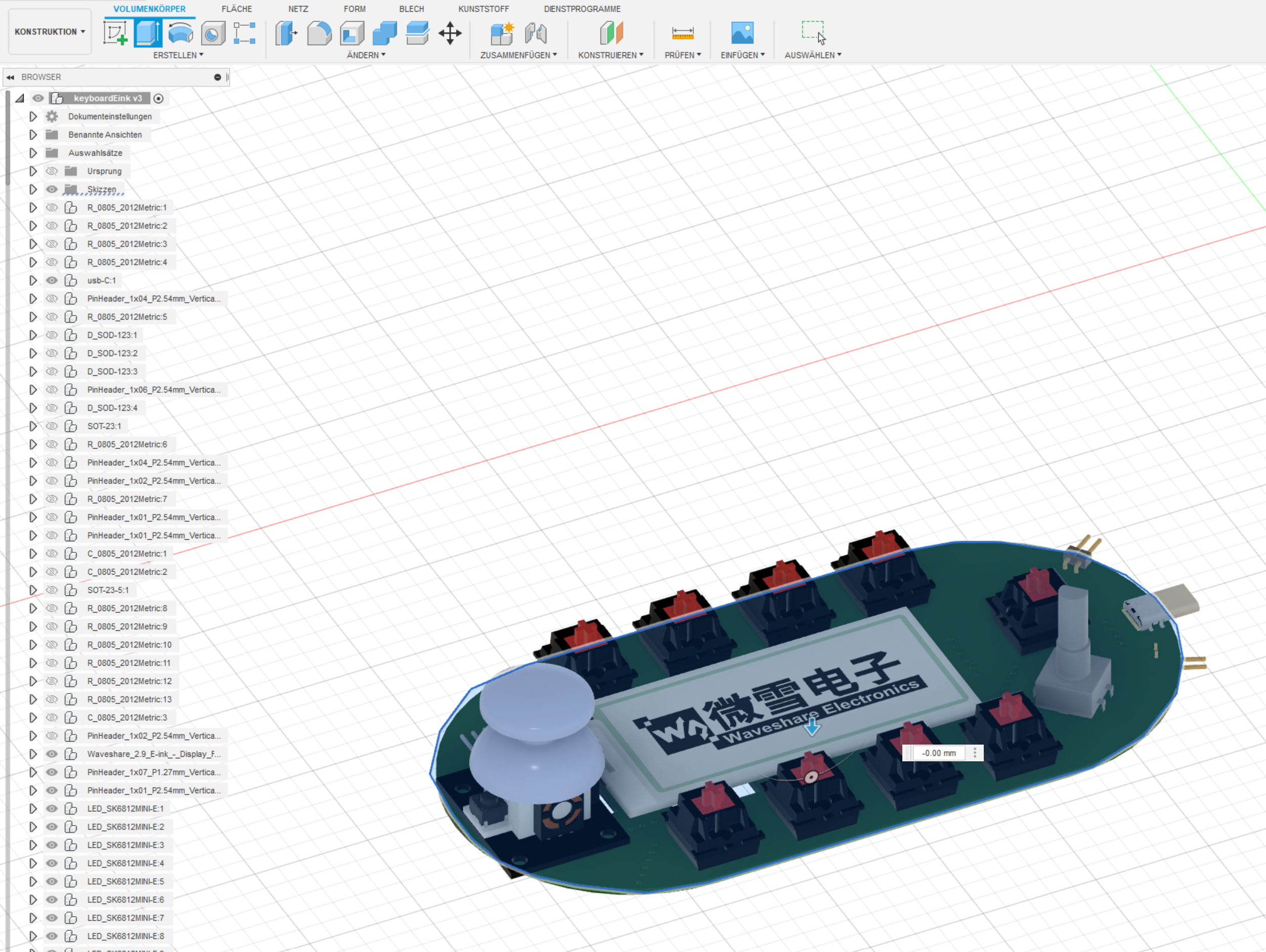This screenshot has width=1266, height=952.
Task: Show the D_SOD-123:1 component
Action: coord(52,335)
